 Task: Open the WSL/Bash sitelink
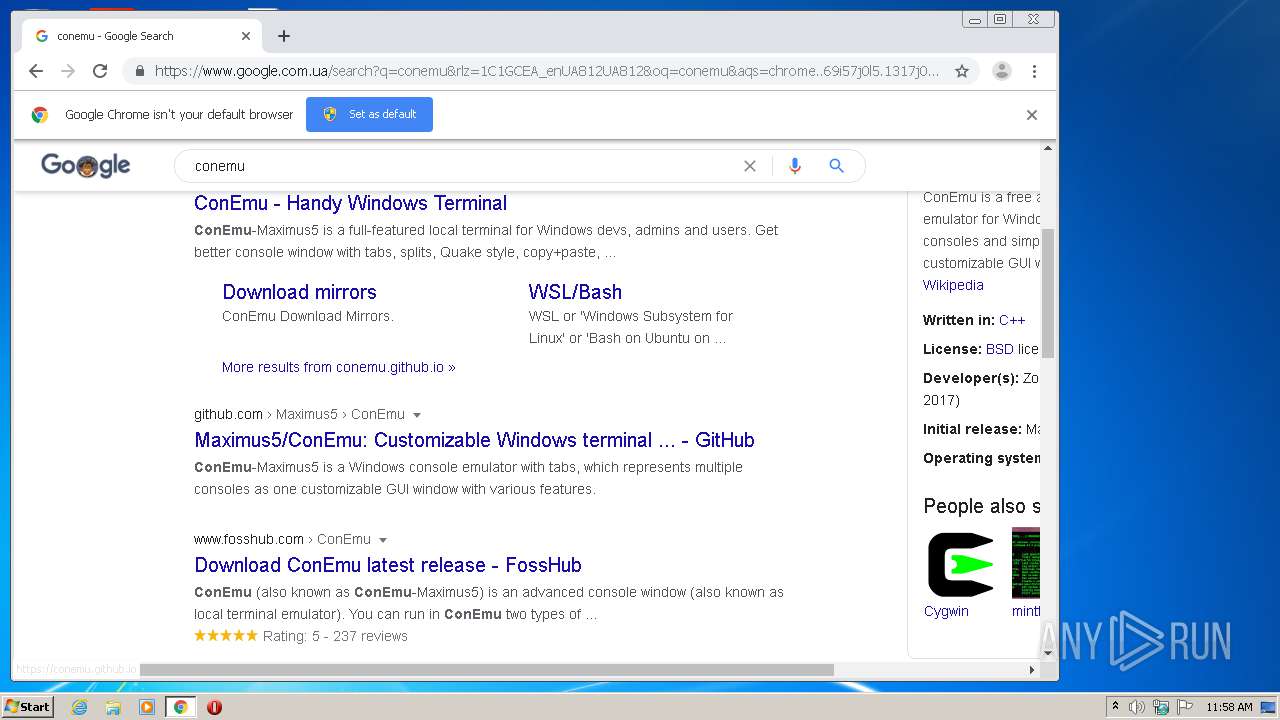(x=575, y=292)
